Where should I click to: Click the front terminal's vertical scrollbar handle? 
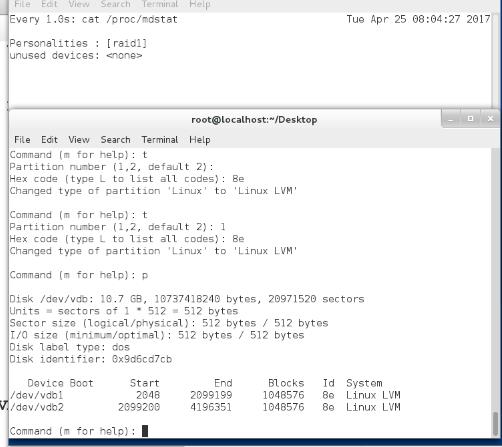495,423
